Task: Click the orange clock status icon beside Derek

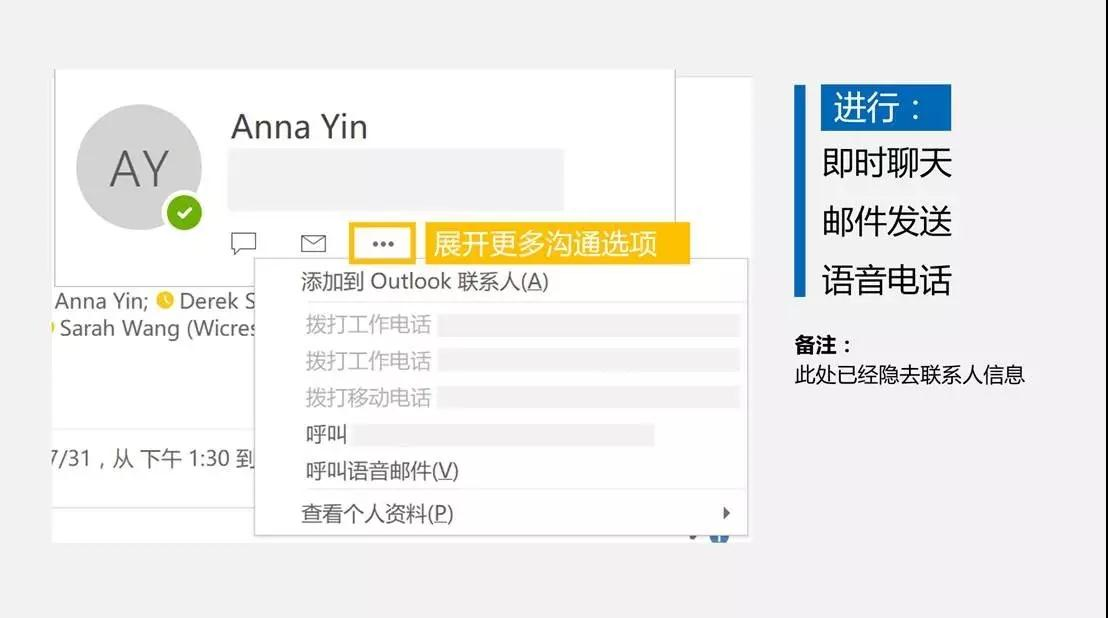Action: [165, 300]
